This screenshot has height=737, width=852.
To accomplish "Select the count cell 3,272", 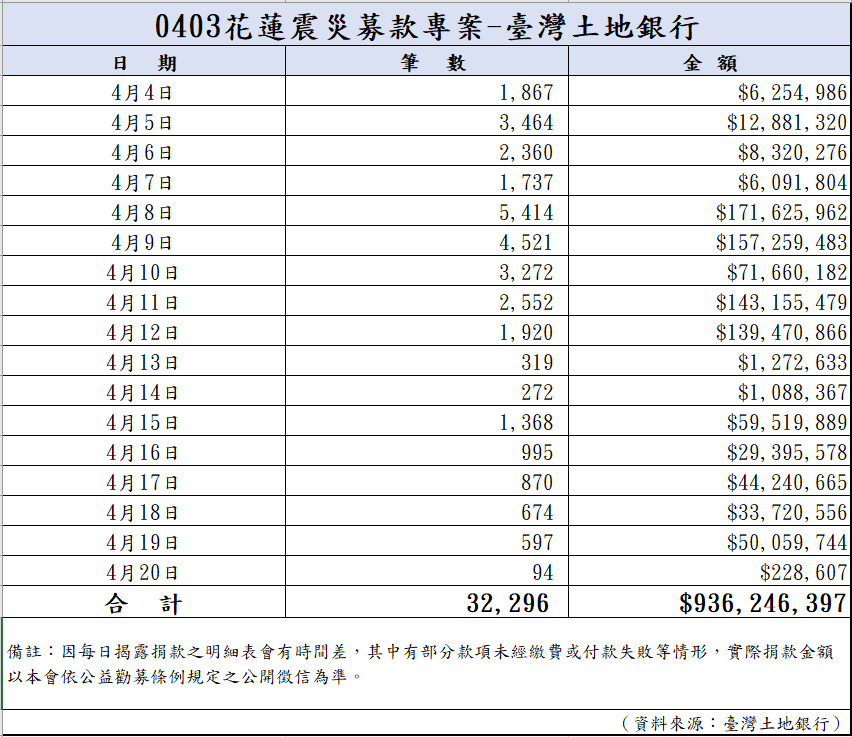I will 427,271.
